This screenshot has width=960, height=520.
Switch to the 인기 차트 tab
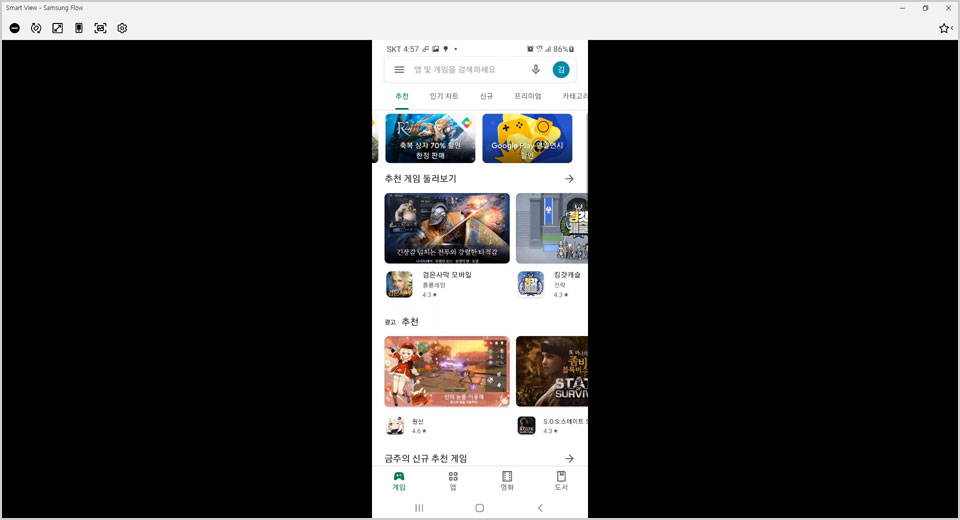(x=444, y=96)
